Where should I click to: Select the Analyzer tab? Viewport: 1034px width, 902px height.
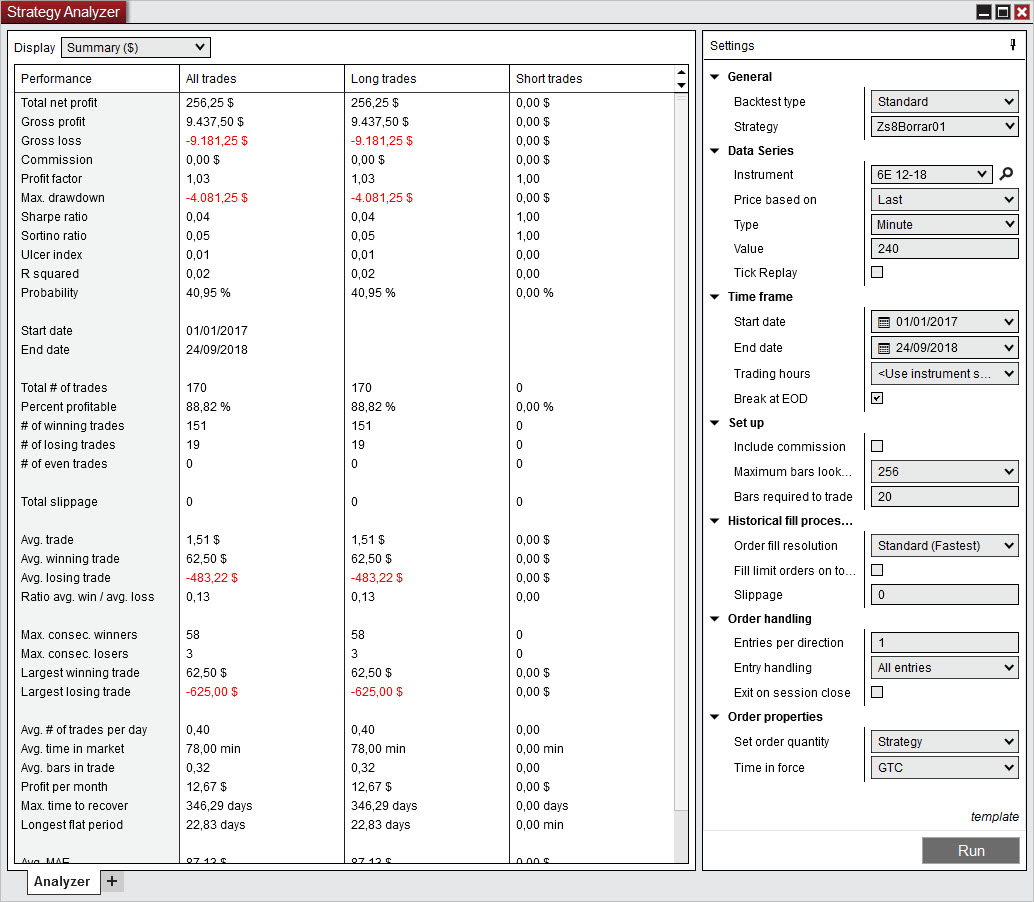pos(62,881)
